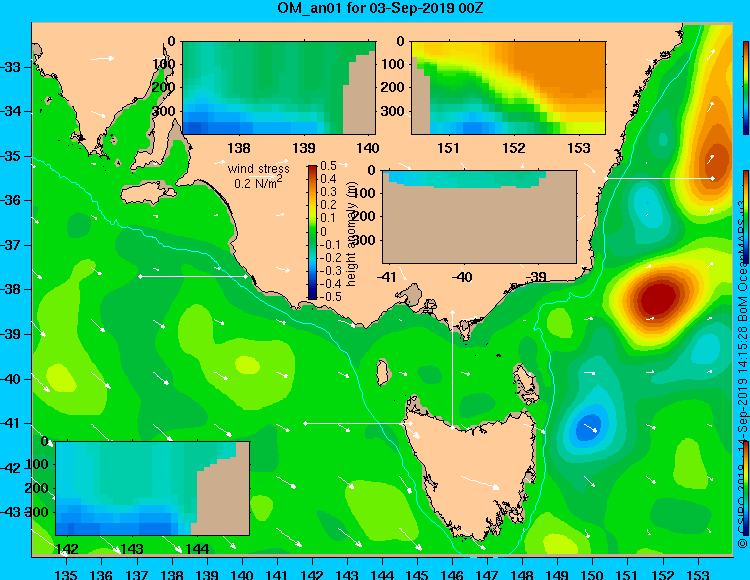Open the depth section inset spanning 151–153
The image size is (750, 580).
click(x=508, y=88)
